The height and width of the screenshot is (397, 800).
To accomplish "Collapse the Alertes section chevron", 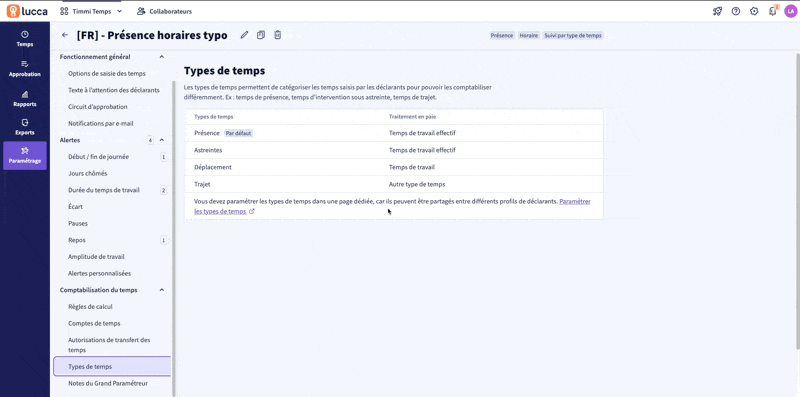I will 162,140.
